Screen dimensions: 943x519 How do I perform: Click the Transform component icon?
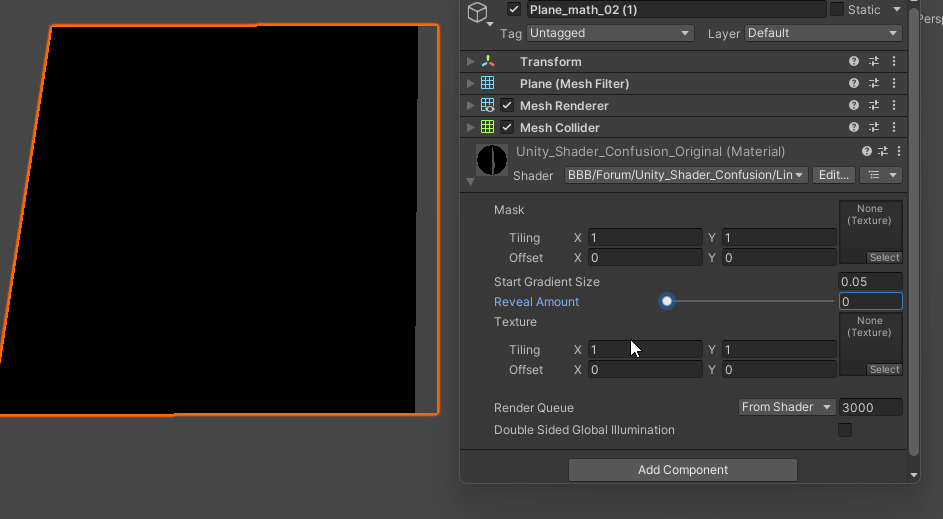tap(488, 61)
